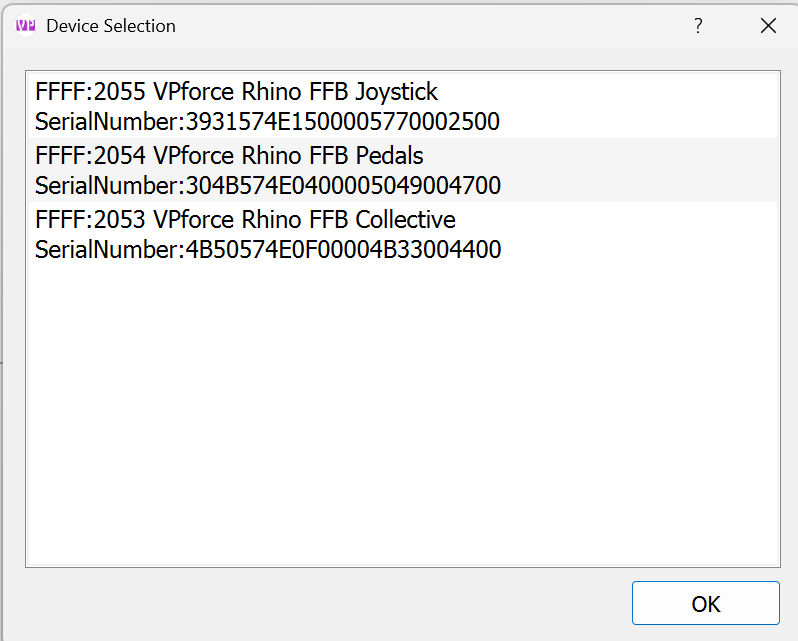Open the question mark help button

coord(698,26)
